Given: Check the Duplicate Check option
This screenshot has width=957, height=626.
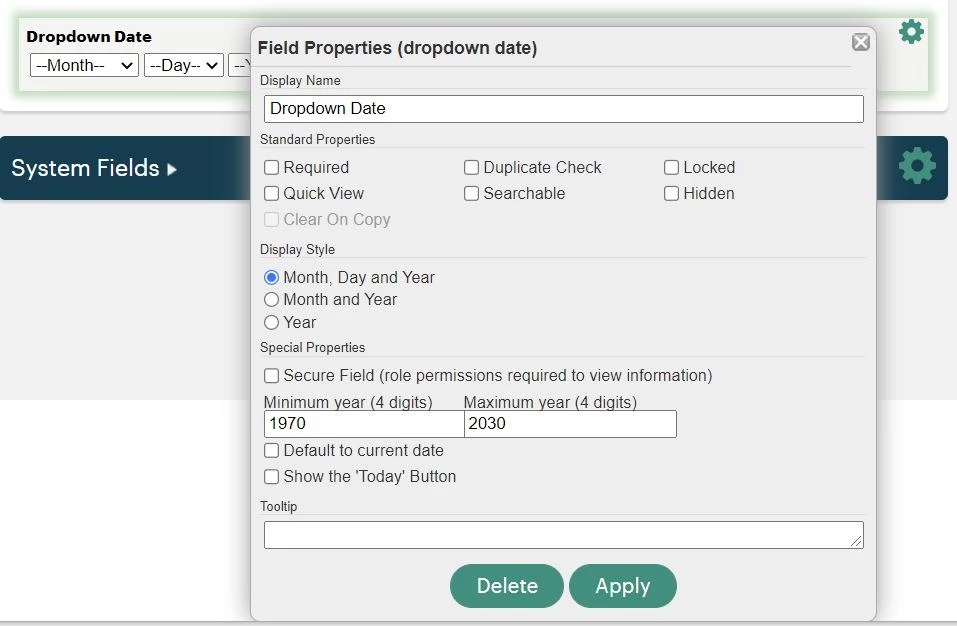Looking at the screenshot, I should (x=471, y=167).
